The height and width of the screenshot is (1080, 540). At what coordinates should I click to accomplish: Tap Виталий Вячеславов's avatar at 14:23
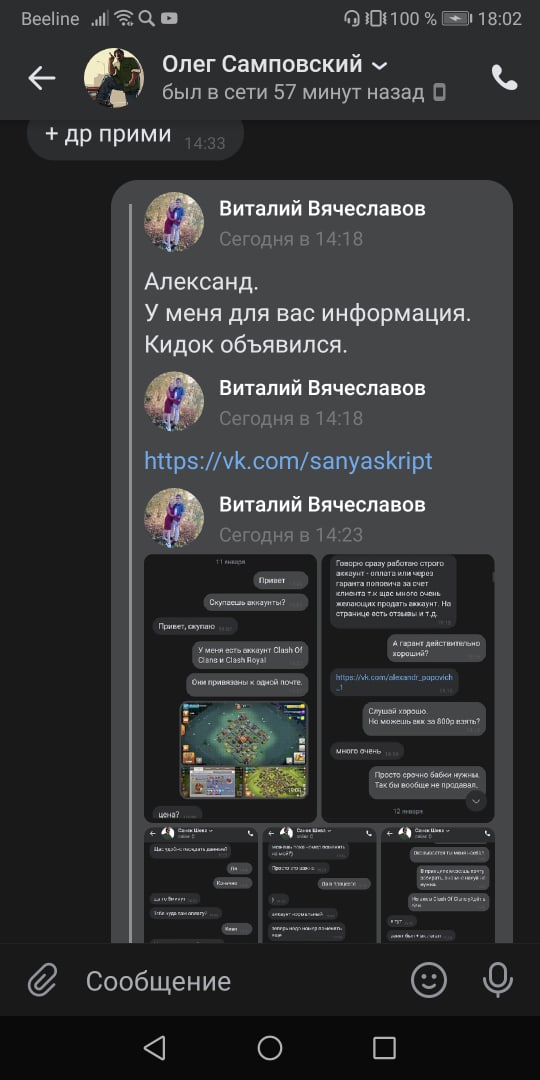click(174, 518)
